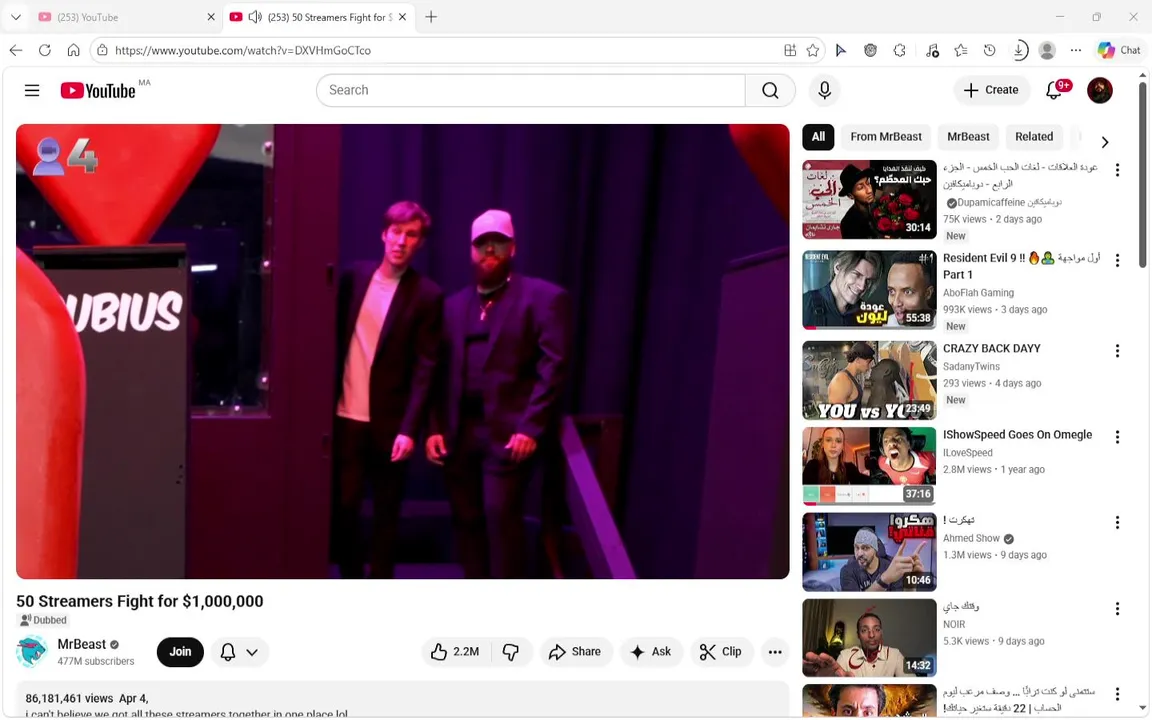Open more actions three-dot button below video
The width and height of the screenshot is (1152, 720).
(774, 652)
